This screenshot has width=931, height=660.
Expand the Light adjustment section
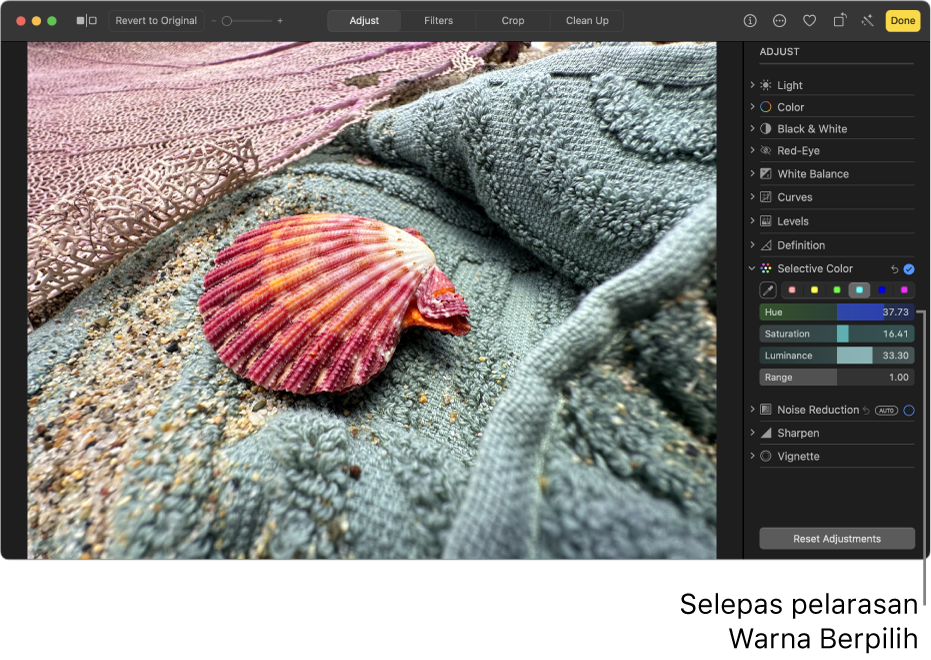(752, 86)
